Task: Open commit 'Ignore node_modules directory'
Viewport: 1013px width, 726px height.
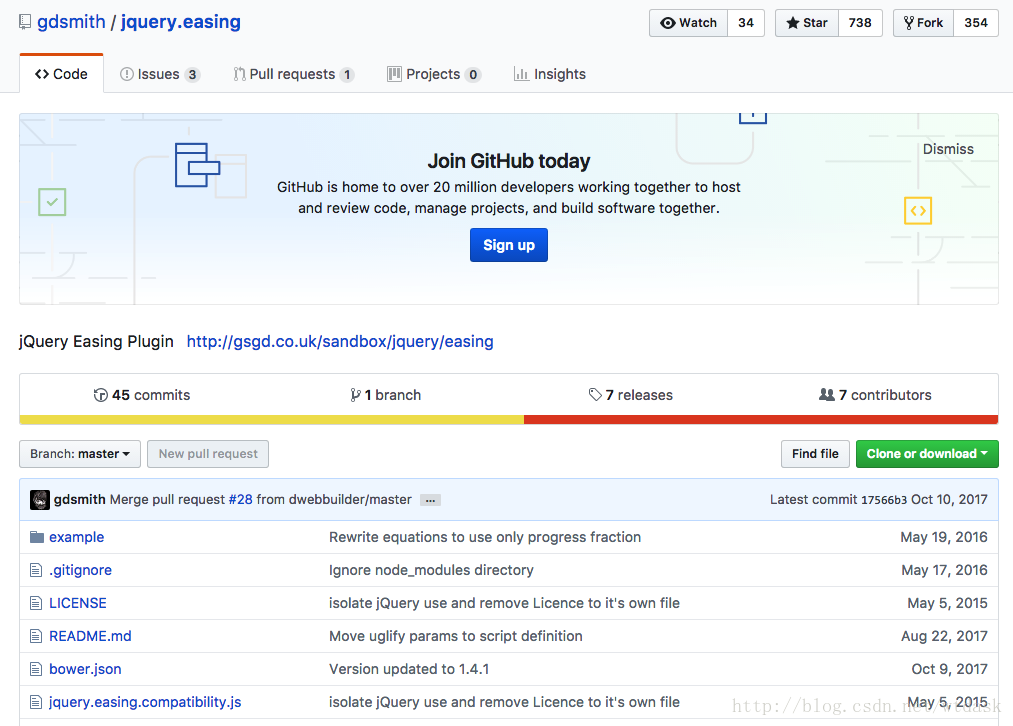Action: click(432, 570)
